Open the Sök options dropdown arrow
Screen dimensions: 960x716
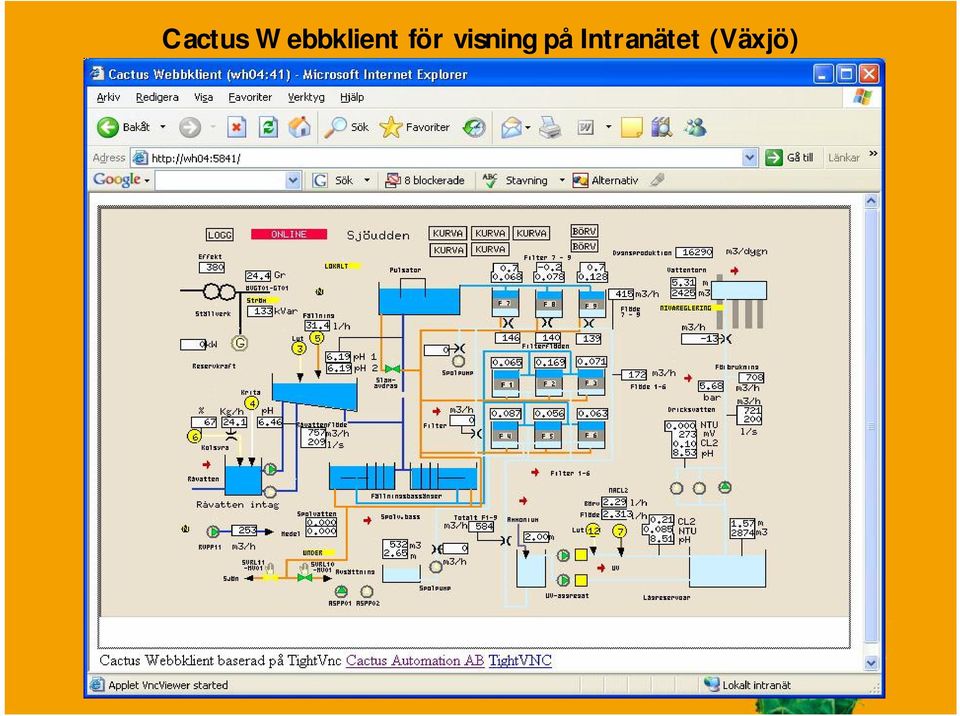pos(367,180)
